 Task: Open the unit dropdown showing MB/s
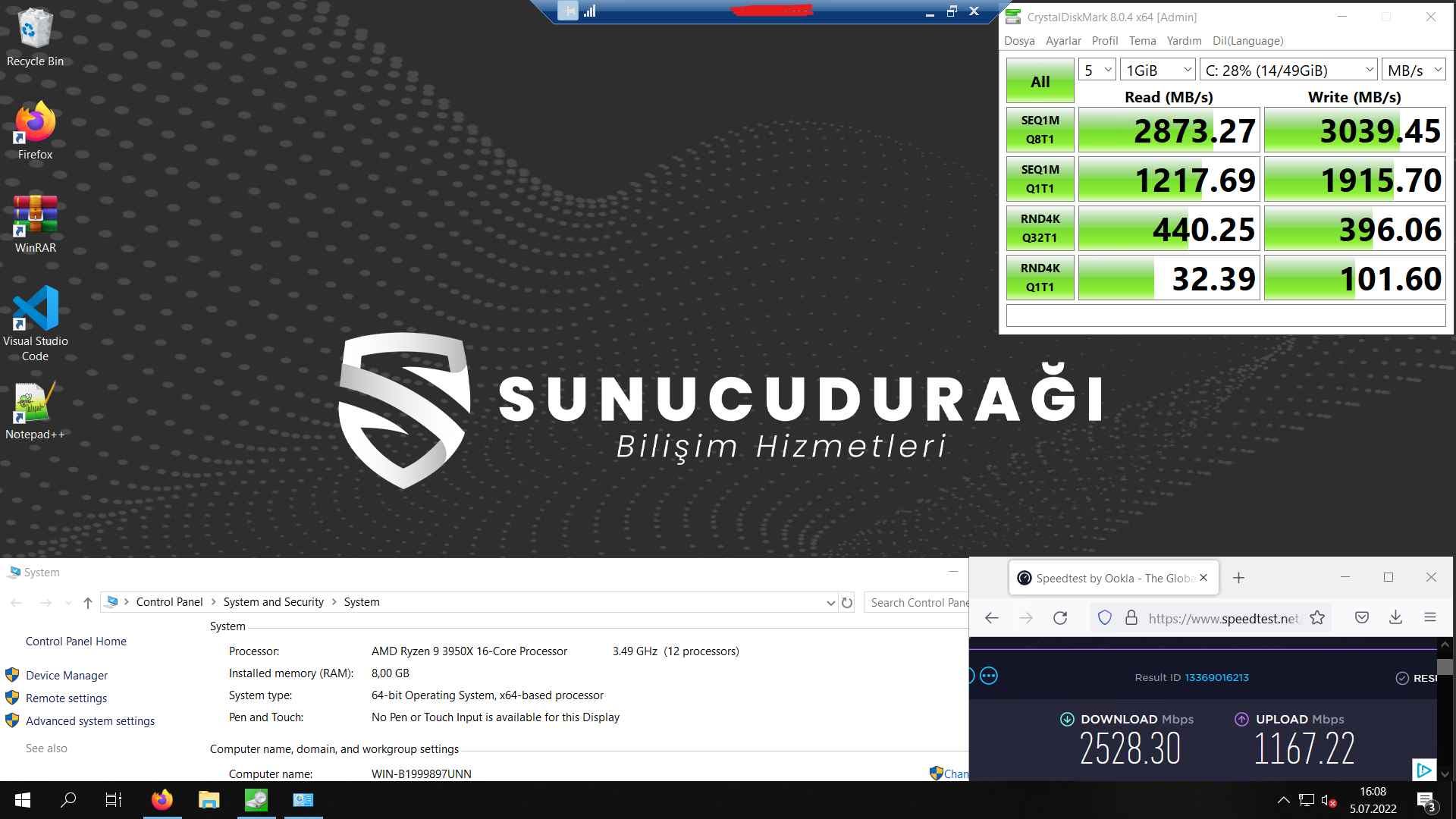click(x=1414, y=71)
